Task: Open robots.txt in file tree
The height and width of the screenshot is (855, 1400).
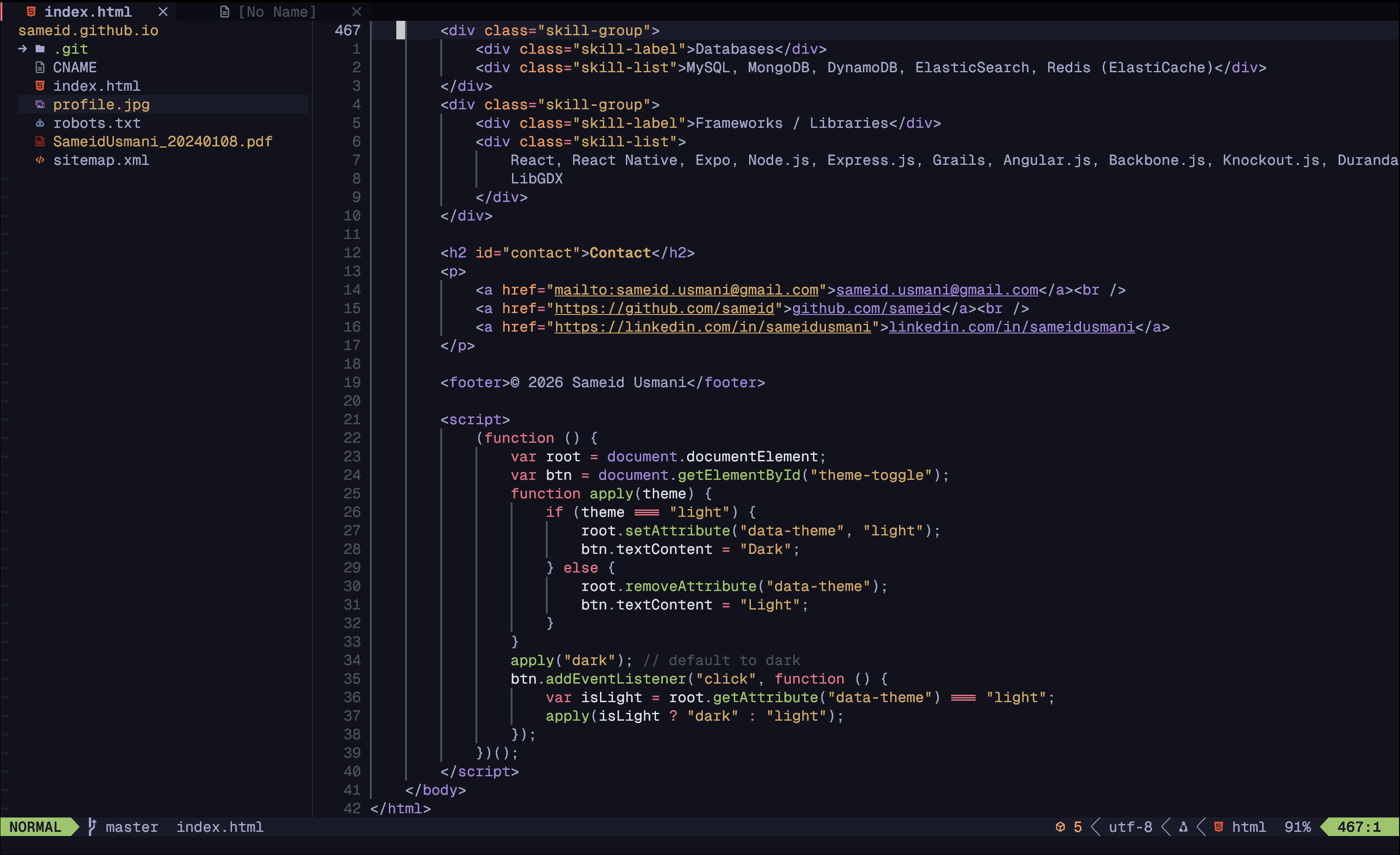Action: [x=97, y=123]
